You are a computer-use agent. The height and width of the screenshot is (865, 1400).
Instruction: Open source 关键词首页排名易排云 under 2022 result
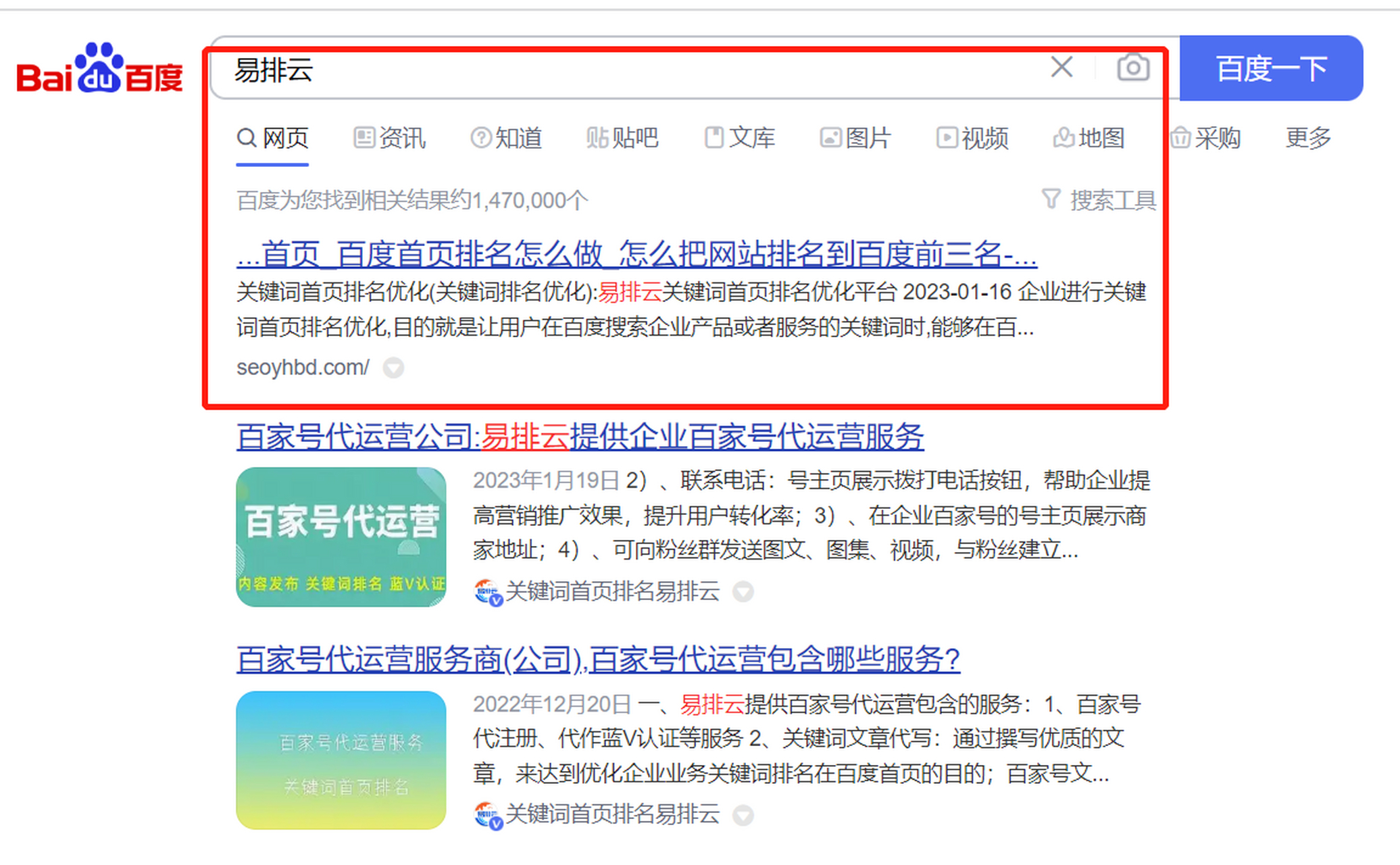(613, 814)
